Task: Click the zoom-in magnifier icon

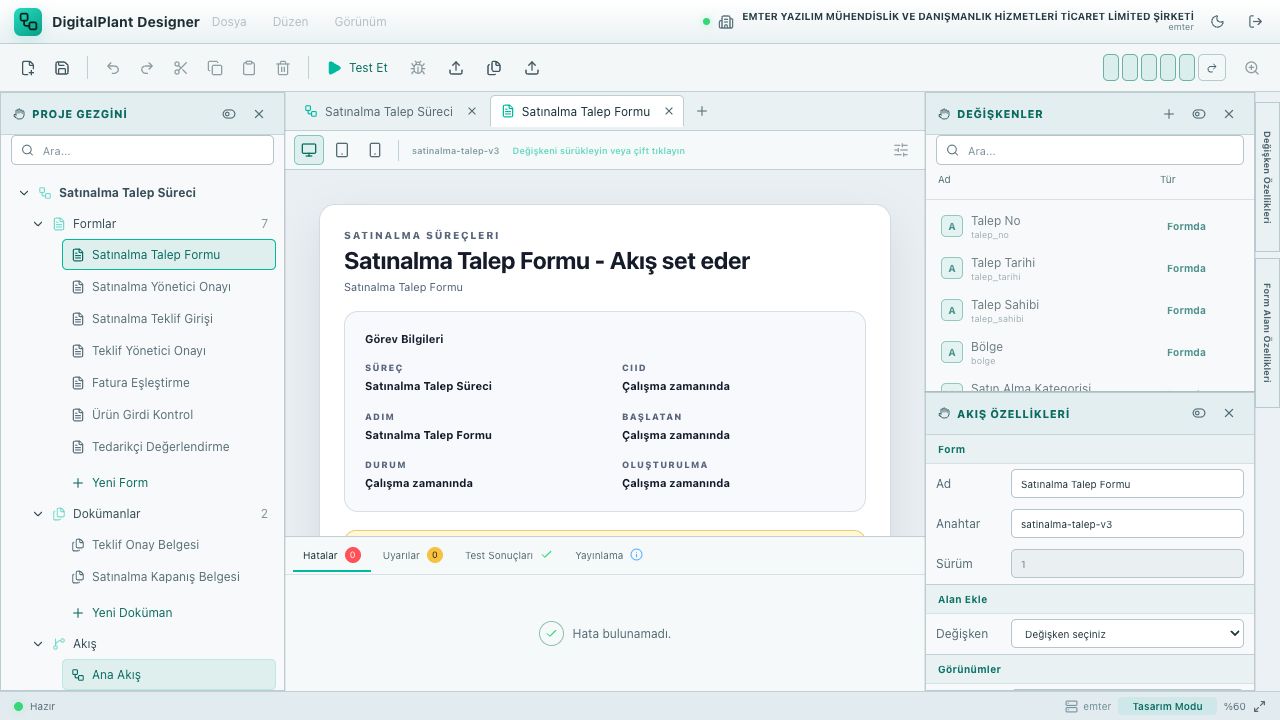Action: (x=1252, y=68)
